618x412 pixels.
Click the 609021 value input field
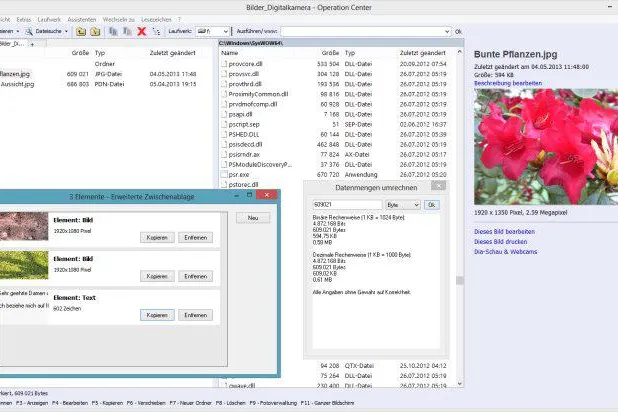pyautogui.click(x=347, y=205)
